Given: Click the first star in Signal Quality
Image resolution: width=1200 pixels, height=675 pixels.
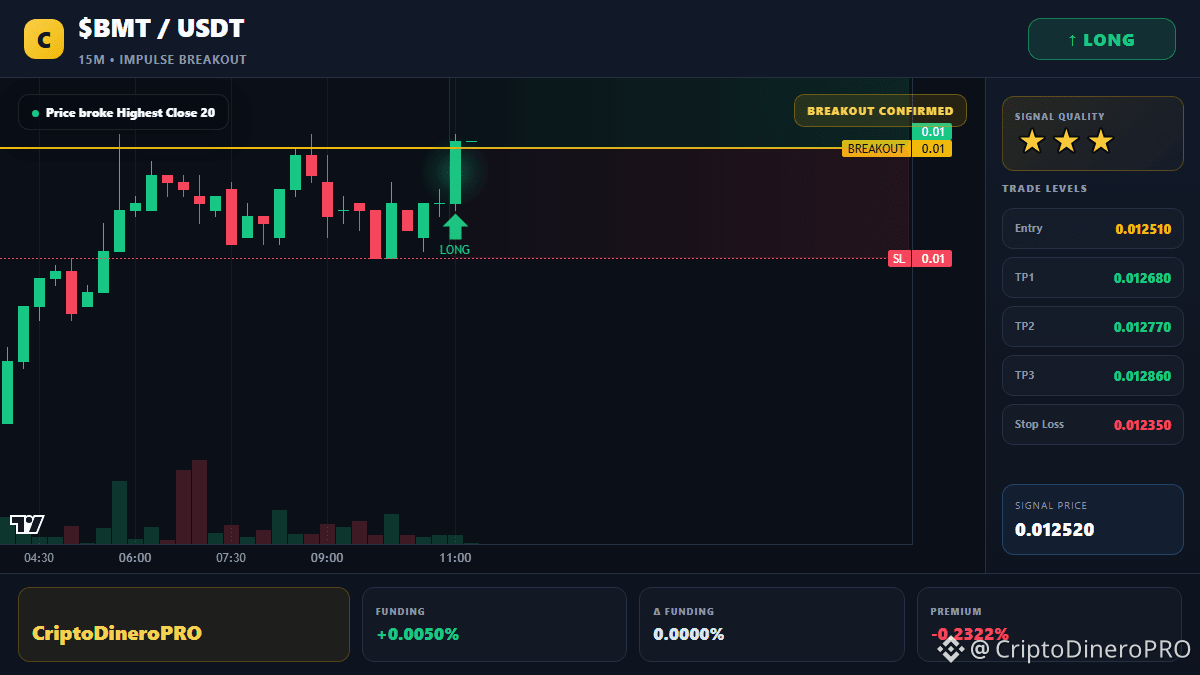Looking at the screenshot, I should coord(1032,142).
